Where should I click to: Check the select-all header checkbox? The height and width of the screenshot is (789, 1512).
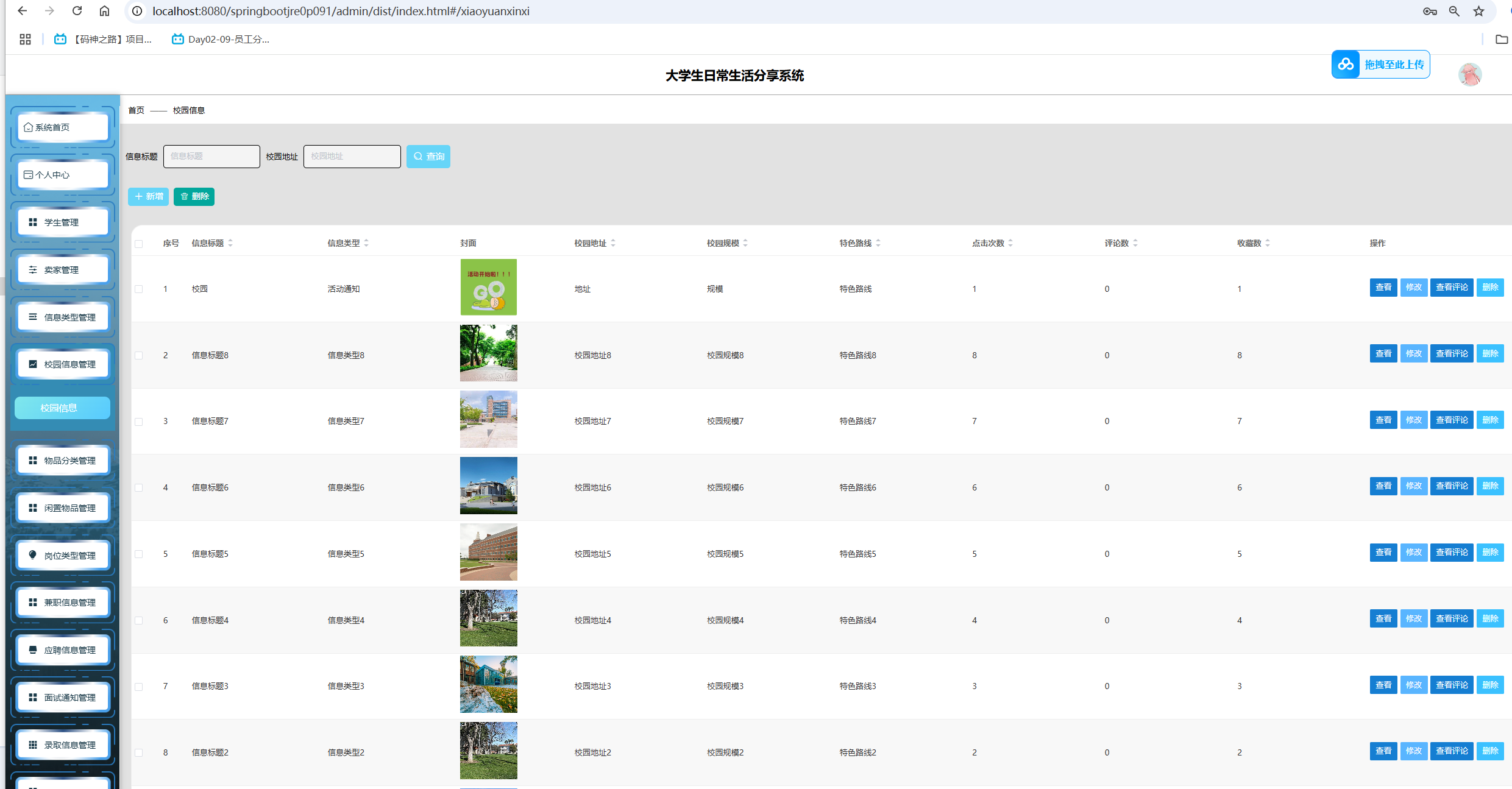coord(139,244)
